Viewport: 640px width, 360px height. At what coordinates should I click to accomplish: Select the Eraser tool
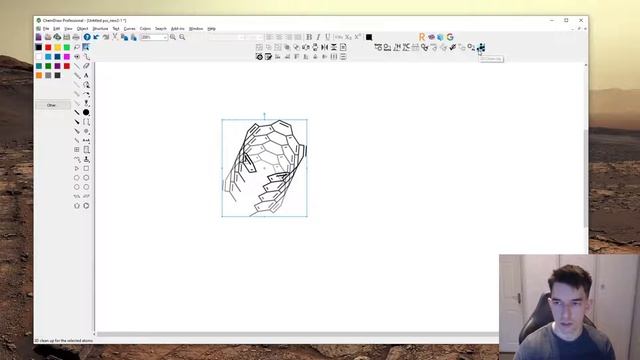tap(86, 66)
